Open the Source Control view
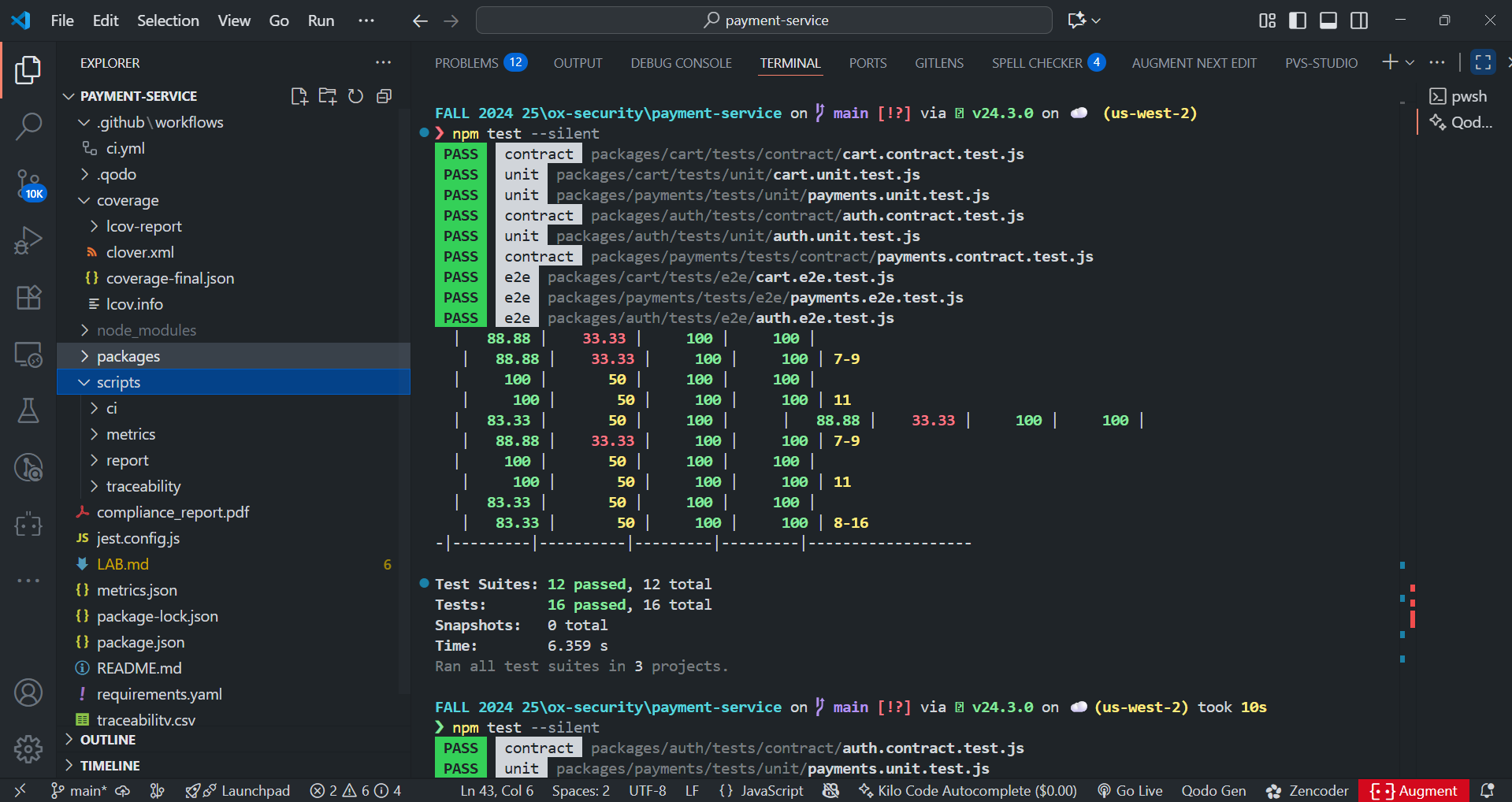The image size is (1512, 802). click(x=28, y=183)
